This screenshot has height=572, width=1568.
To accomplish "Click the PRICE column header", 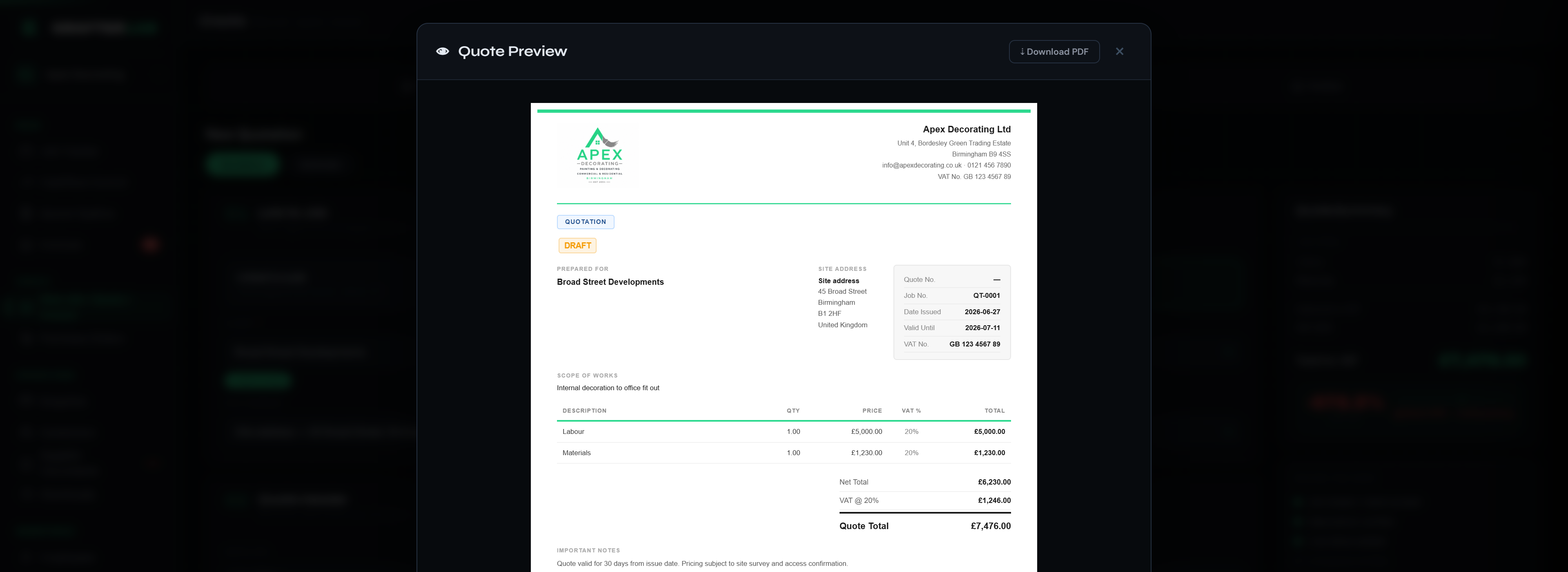I will 872,411.
